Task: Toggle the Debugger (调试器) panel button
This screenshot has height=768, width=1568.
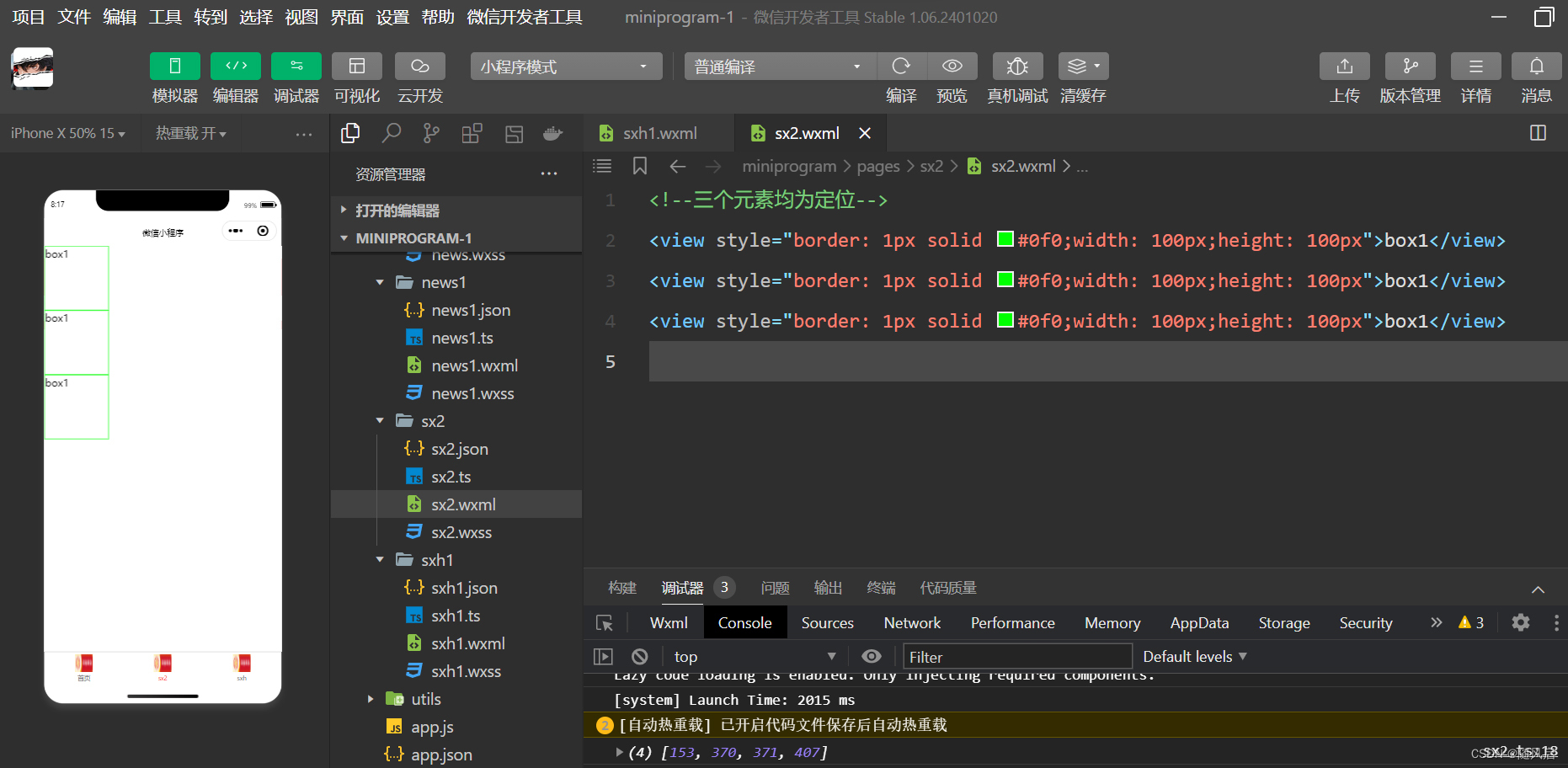Action: [x=296, y=67]
